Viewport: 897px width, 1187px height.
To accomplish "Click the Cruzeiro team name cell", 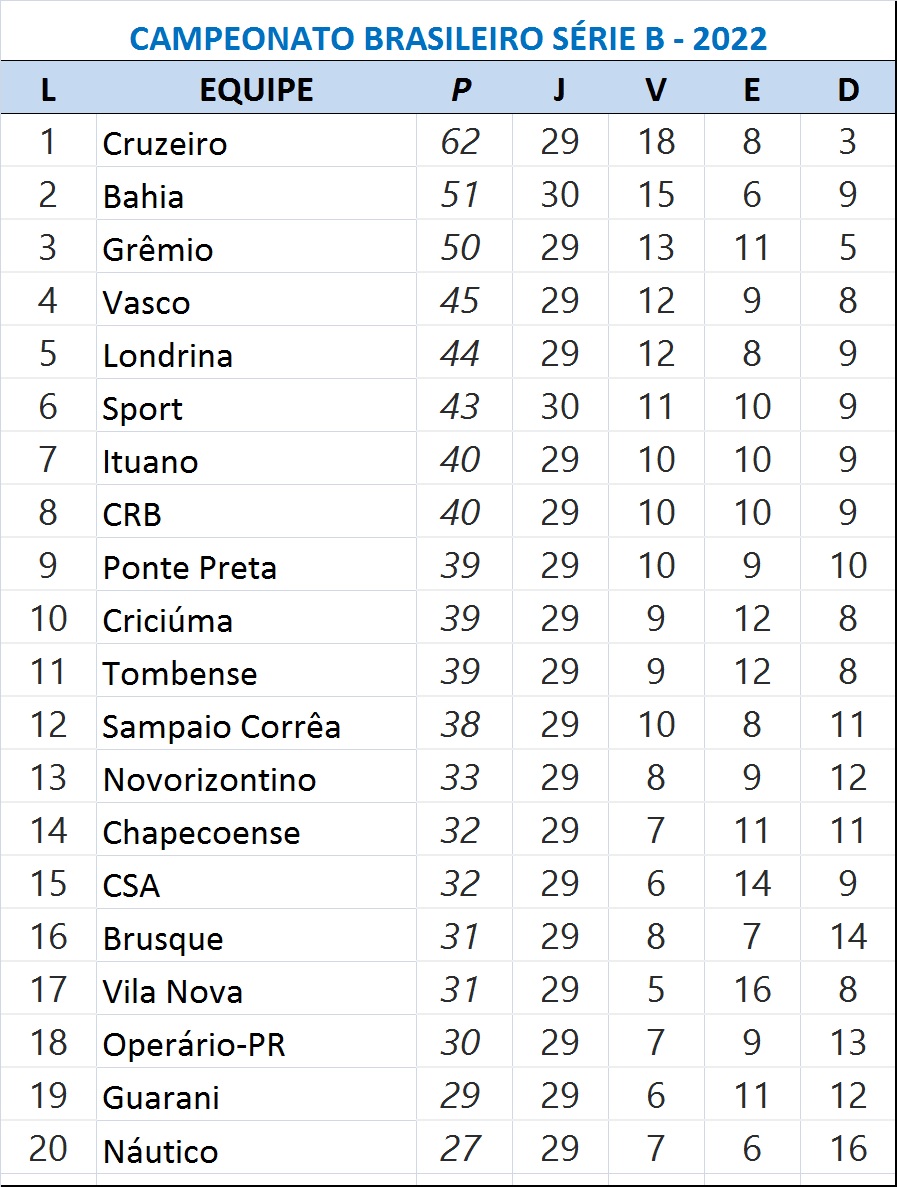I will pos(256,142).
